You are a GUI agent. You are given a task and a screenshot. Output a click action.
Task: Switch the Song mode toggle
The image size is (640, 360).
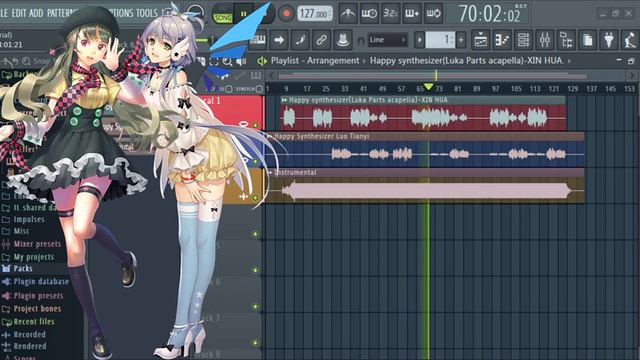point(223,17)
